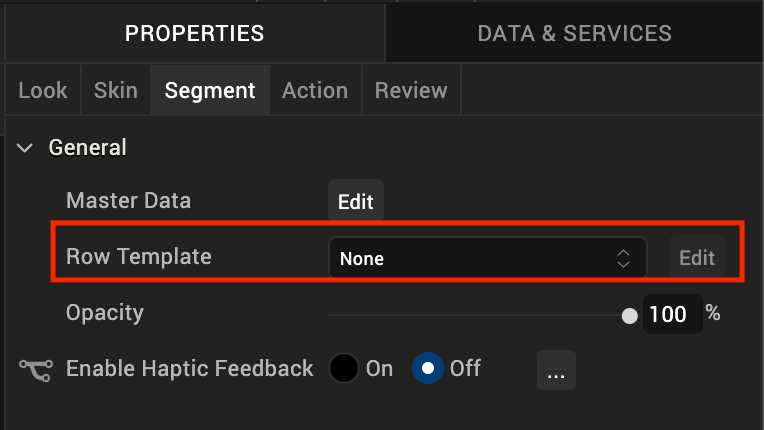Image resolution: width=764 pixels, height=430 pixels.
Task: Click the Opacity slider handle
Action: coord(629,316)
